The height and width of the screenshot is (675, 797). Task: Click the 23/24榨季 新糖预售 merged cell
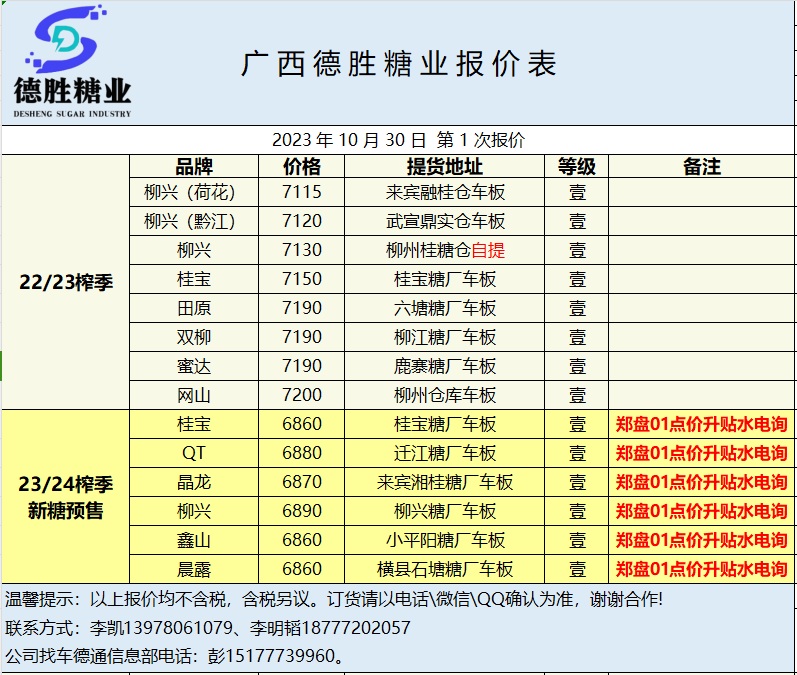[x=66, y=498]
